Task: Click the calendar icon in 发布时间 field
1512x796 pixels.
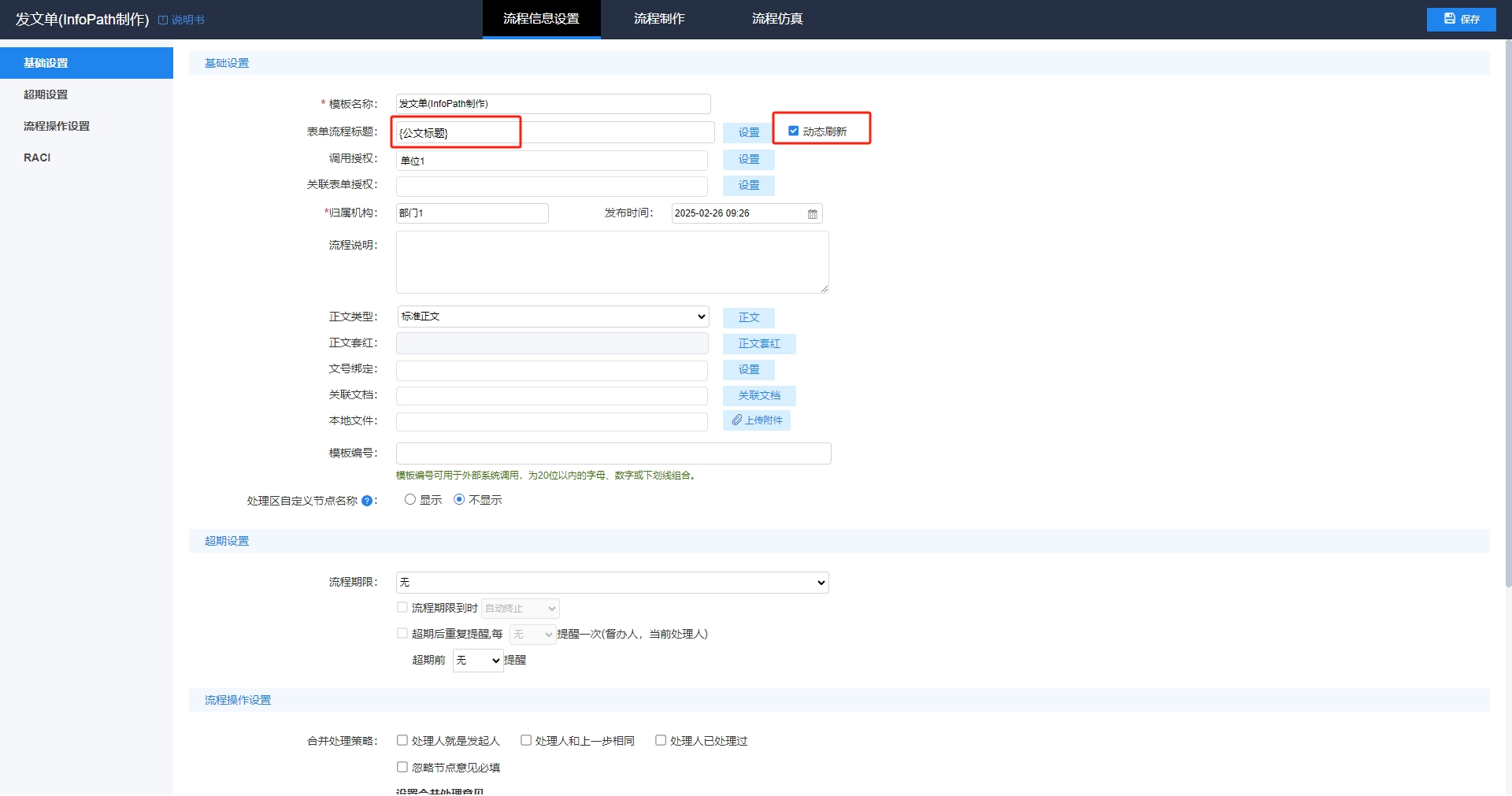Action: click(812, 214)
